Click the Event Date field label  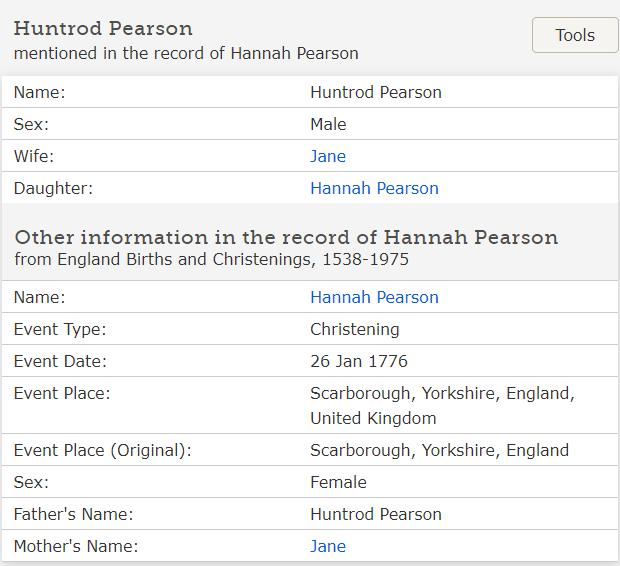pos(60,361)
